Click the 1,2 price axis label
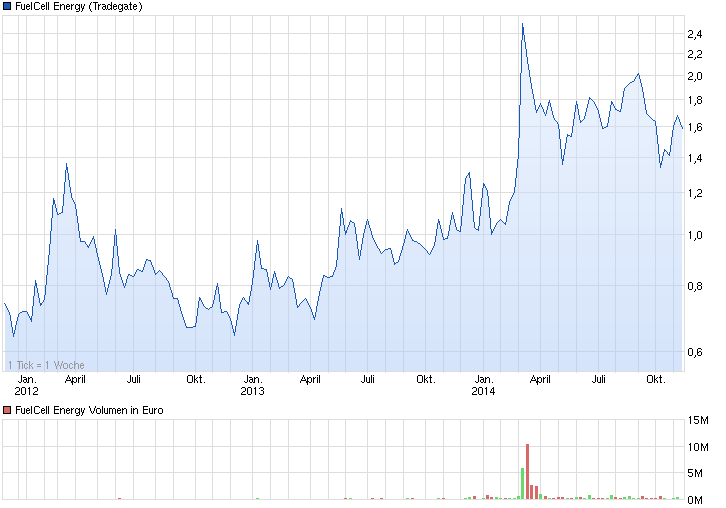 click(695, 194)
